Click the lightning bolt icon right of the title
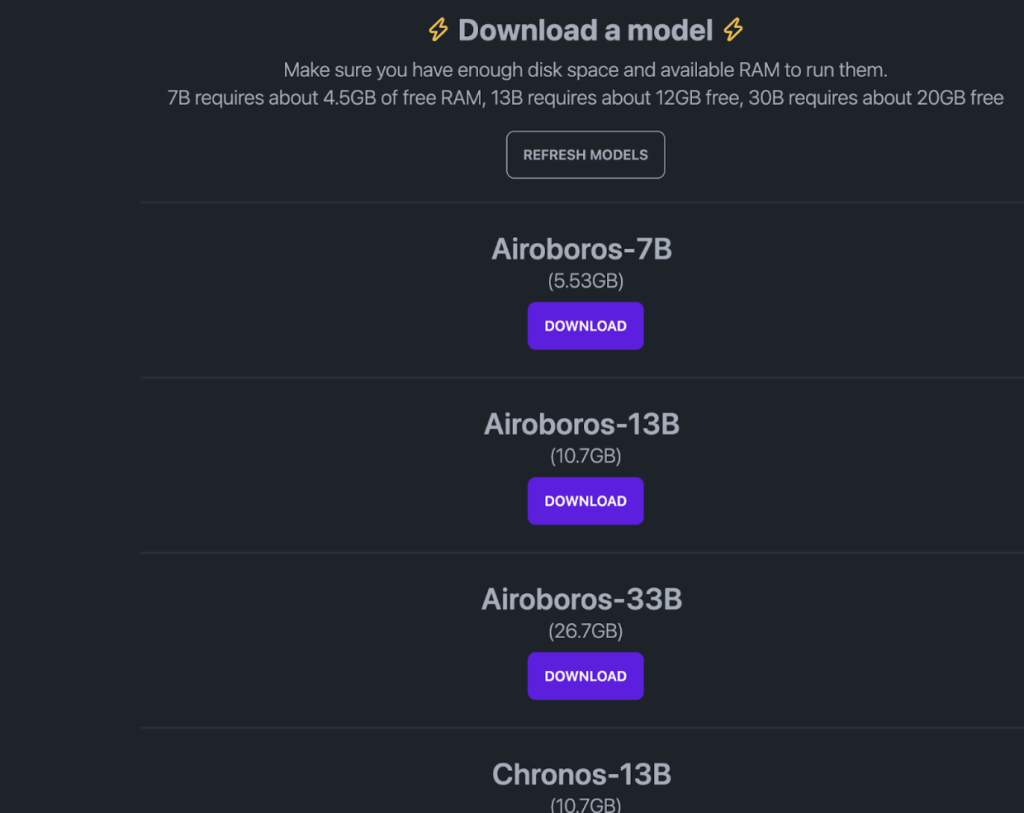Screen dimensions: 1024x813 (x=733, y=30)
